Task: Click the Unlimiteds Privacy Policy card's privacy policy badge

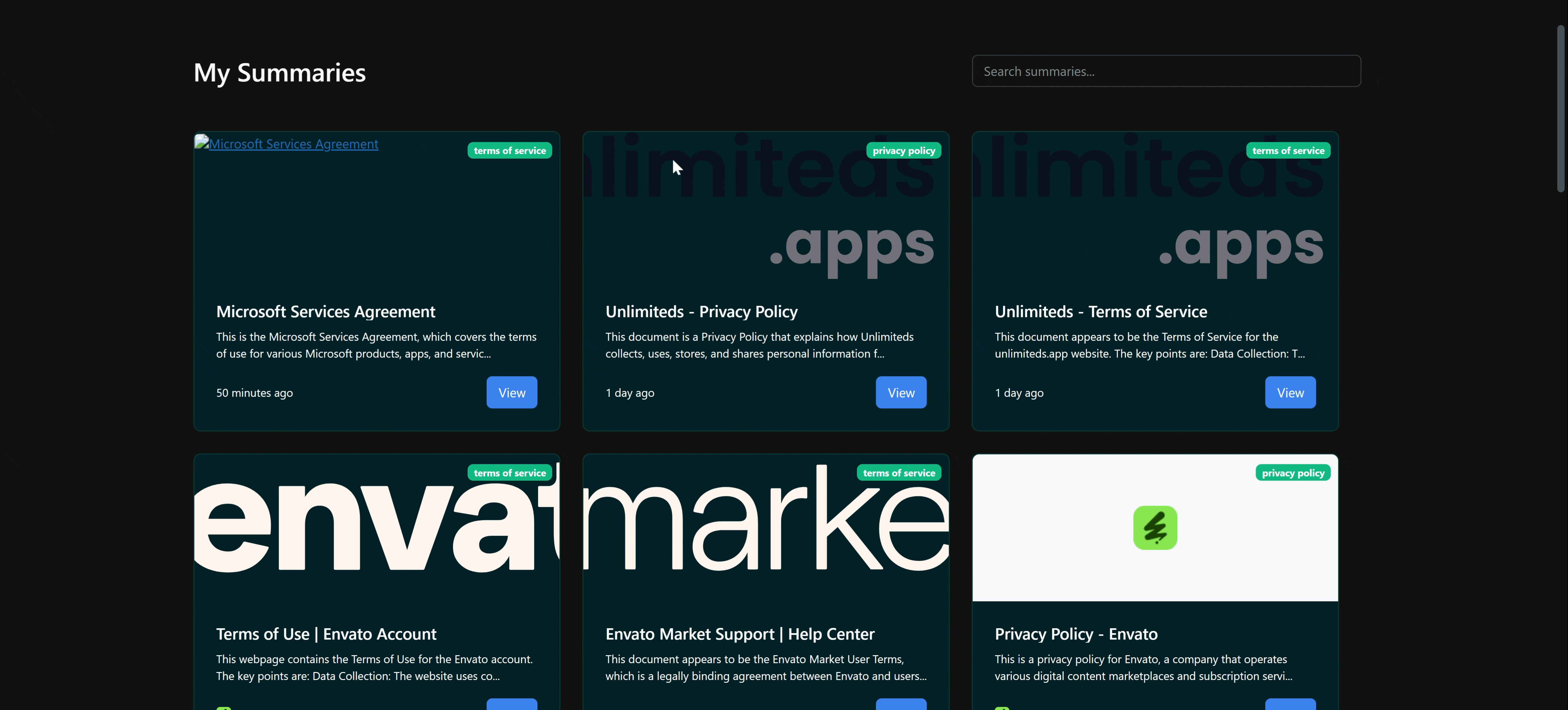Action: point(903,150)
